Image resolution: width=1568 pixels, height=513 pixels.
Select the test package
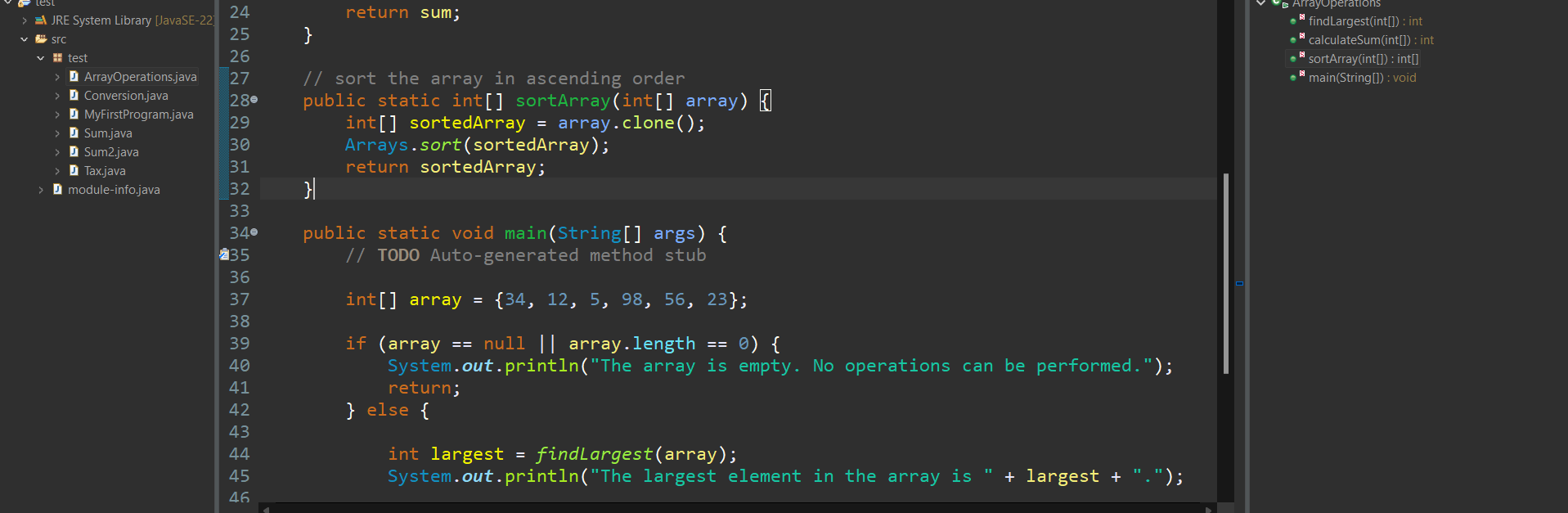click(78, 58)
